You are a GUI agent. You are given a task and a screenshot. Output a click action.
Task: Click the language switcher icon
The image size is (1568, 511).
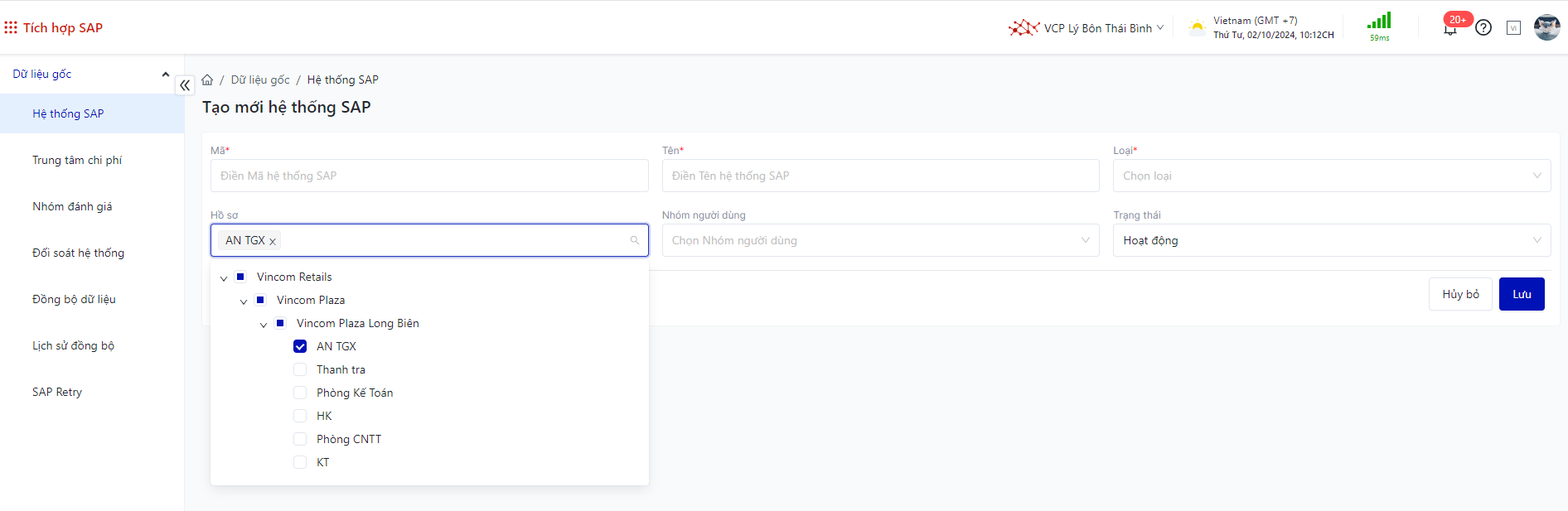(x=1513, y=27)
